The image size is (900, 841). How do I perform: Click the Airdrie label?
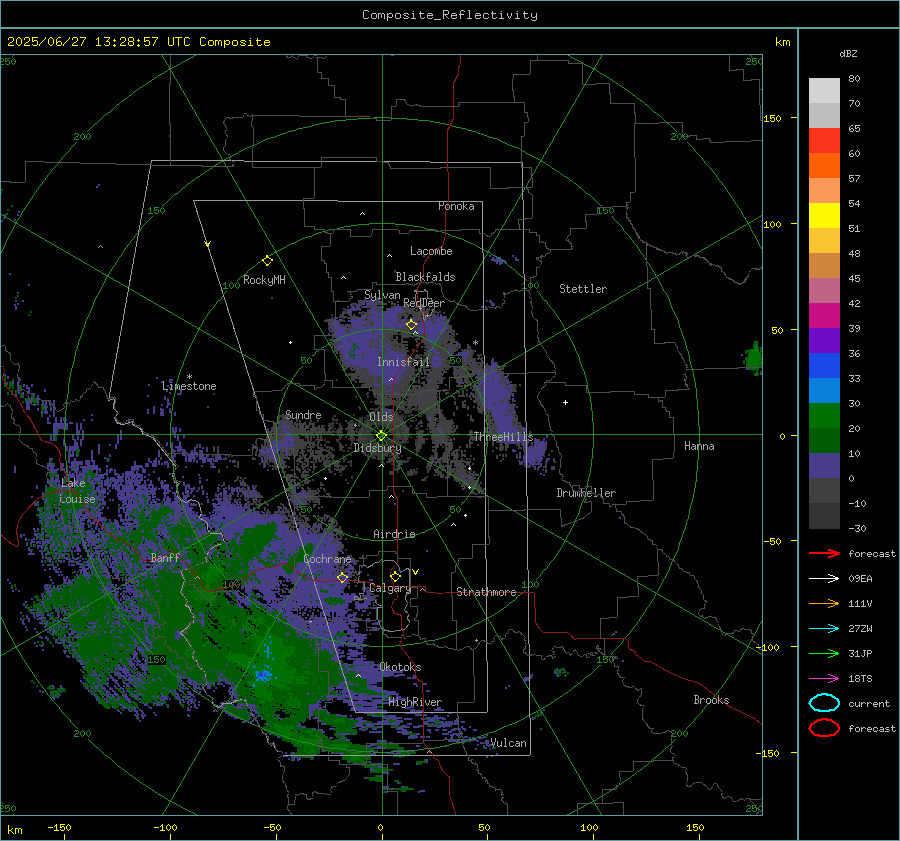tap(394, 534)
